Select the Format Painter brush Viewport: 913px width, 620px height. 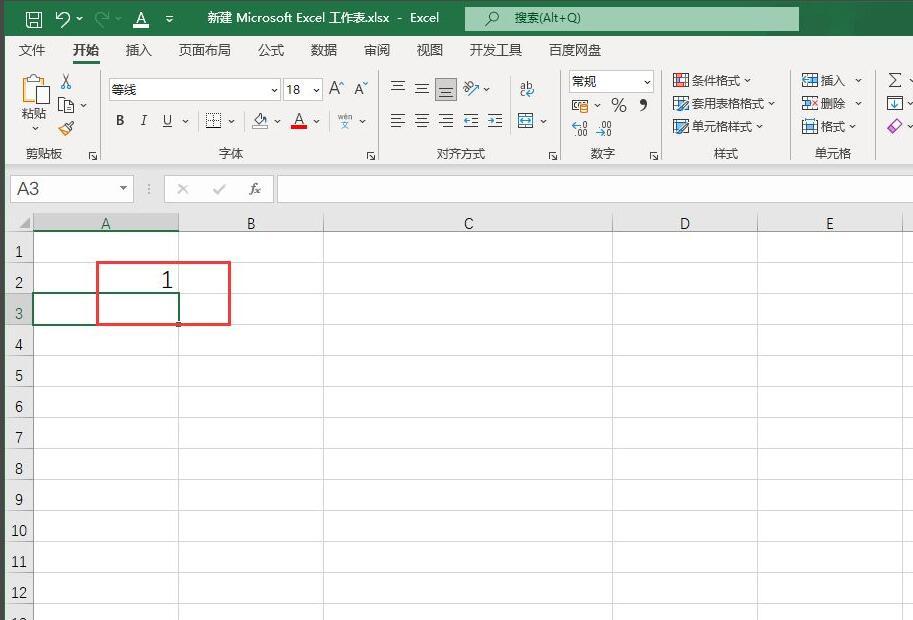[66, 129]
